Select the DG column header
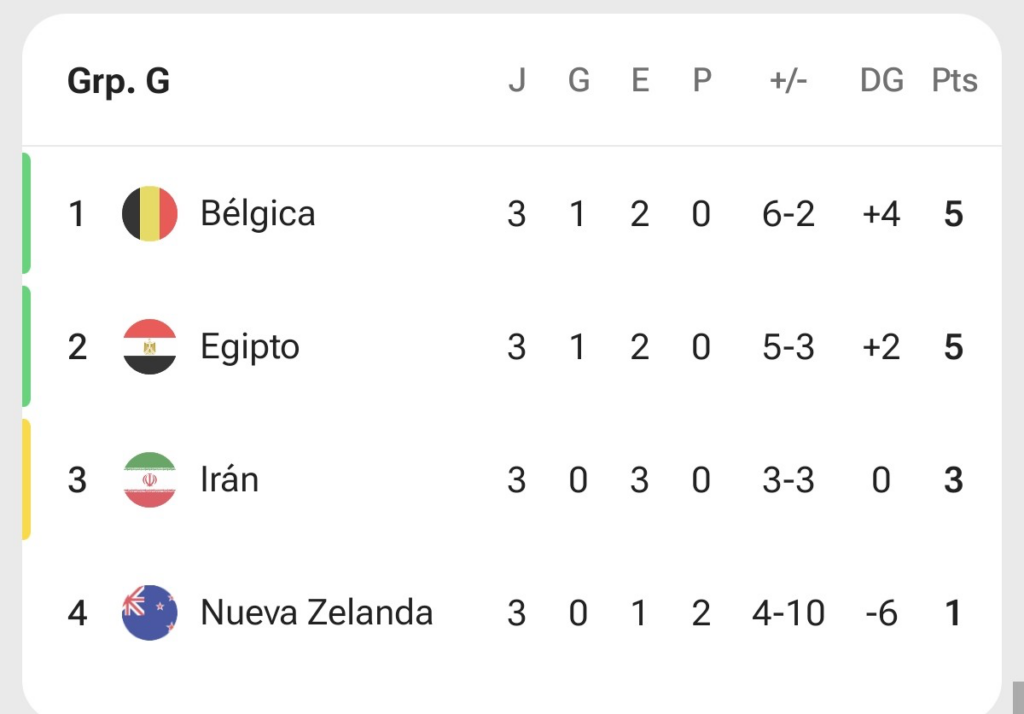Image resolution: width=1024 pixels, height=714 pixels. (x=882, y=80)
